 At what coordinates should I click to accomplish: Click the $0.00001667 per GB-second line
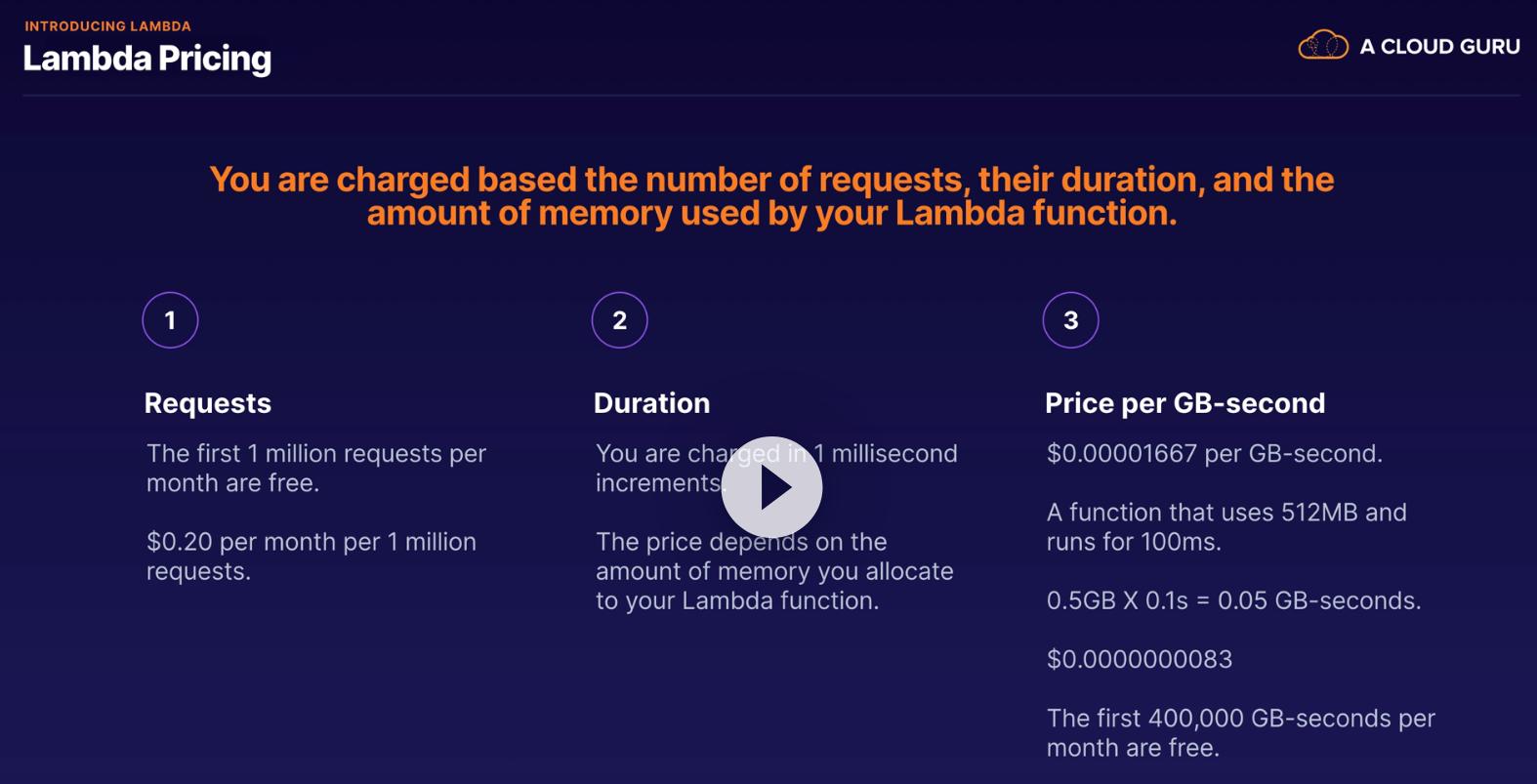pos(1214,454)
